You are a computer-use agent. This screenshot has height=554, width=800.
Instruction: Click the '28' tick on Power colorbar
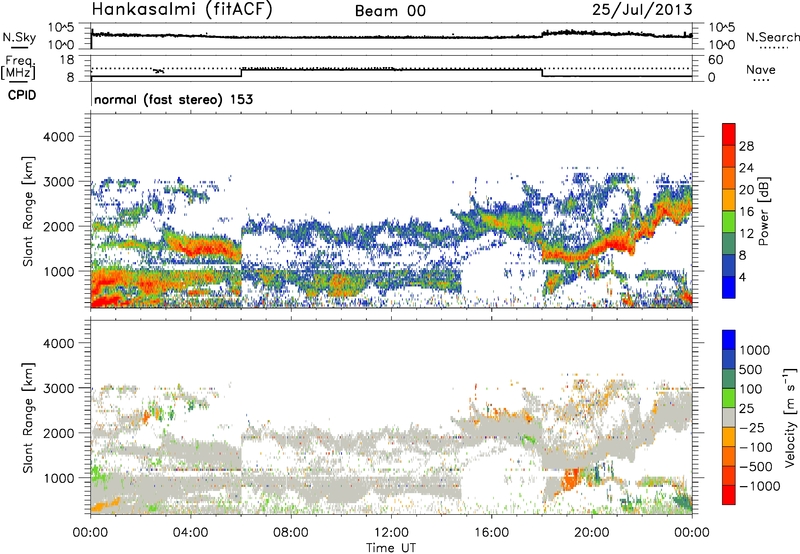pos(746,146)
